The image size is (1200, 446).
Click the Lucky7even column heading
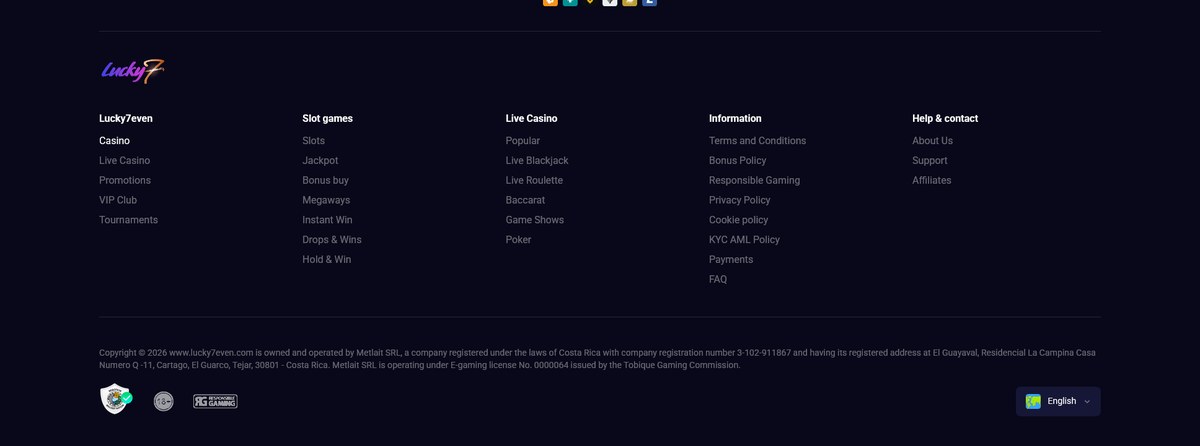click(x=126, y=118)
